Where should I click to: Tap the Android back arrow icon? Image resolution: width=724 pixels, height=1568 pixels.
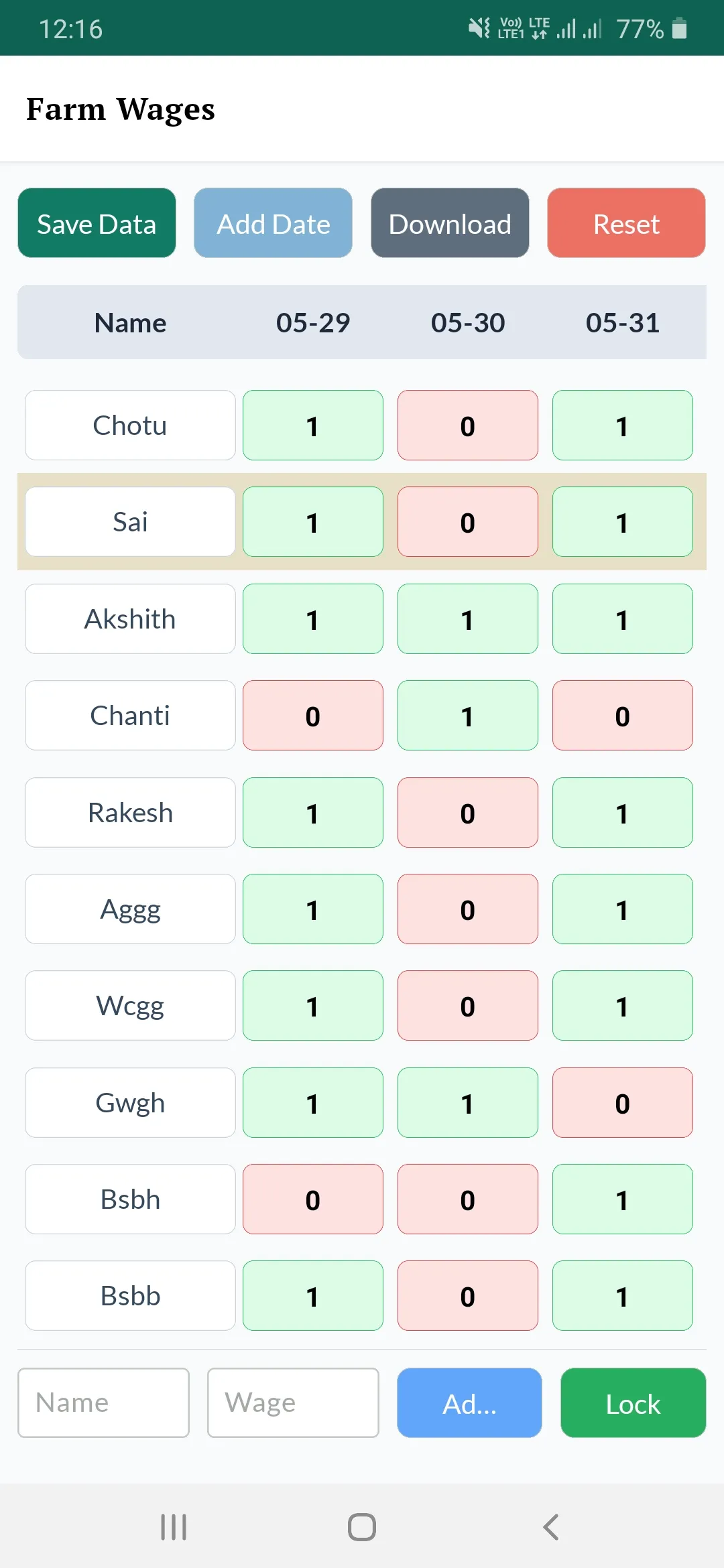pos(550,1527)
